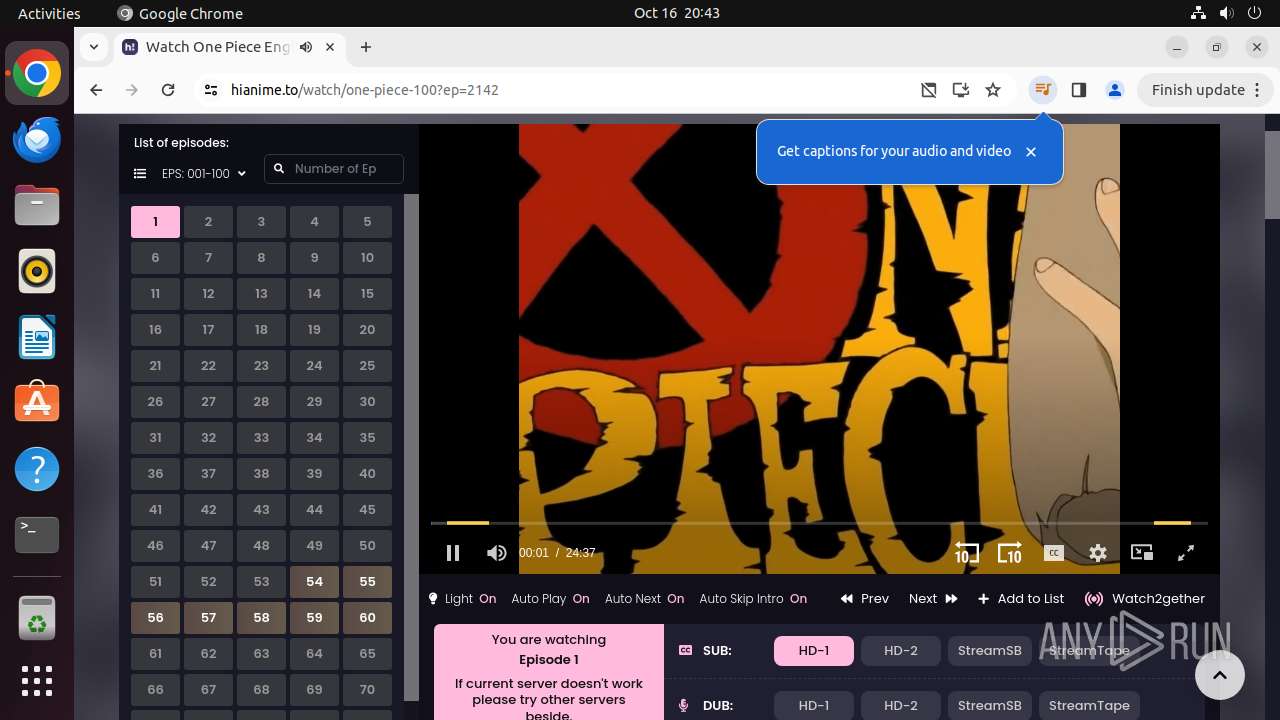The width and height of the screenshot is (1280, 720).
Task: Close the captions tooltip popup
Action: [1031, 152]
